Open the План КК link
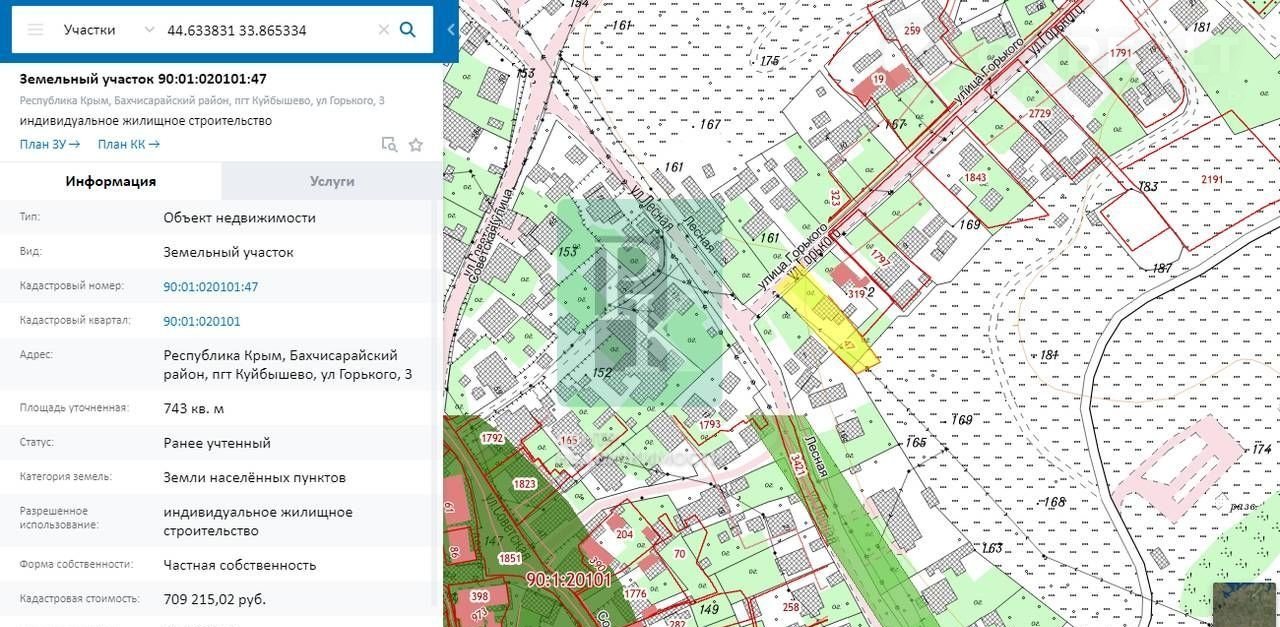Screen dimensions: 1280x627 click(x=128, y=144)
